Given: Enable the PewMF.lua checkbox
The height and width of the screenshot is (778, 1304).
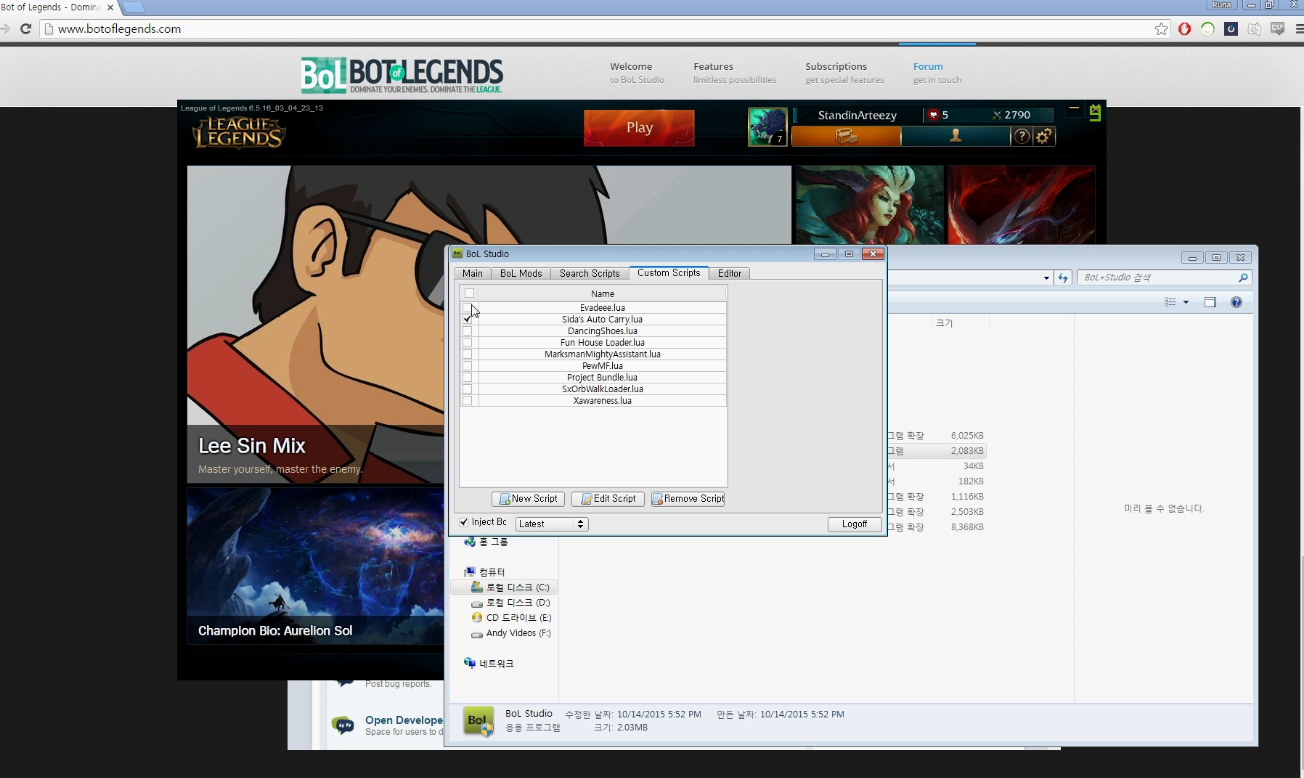Looking at the screenshot, I should 467,366.
